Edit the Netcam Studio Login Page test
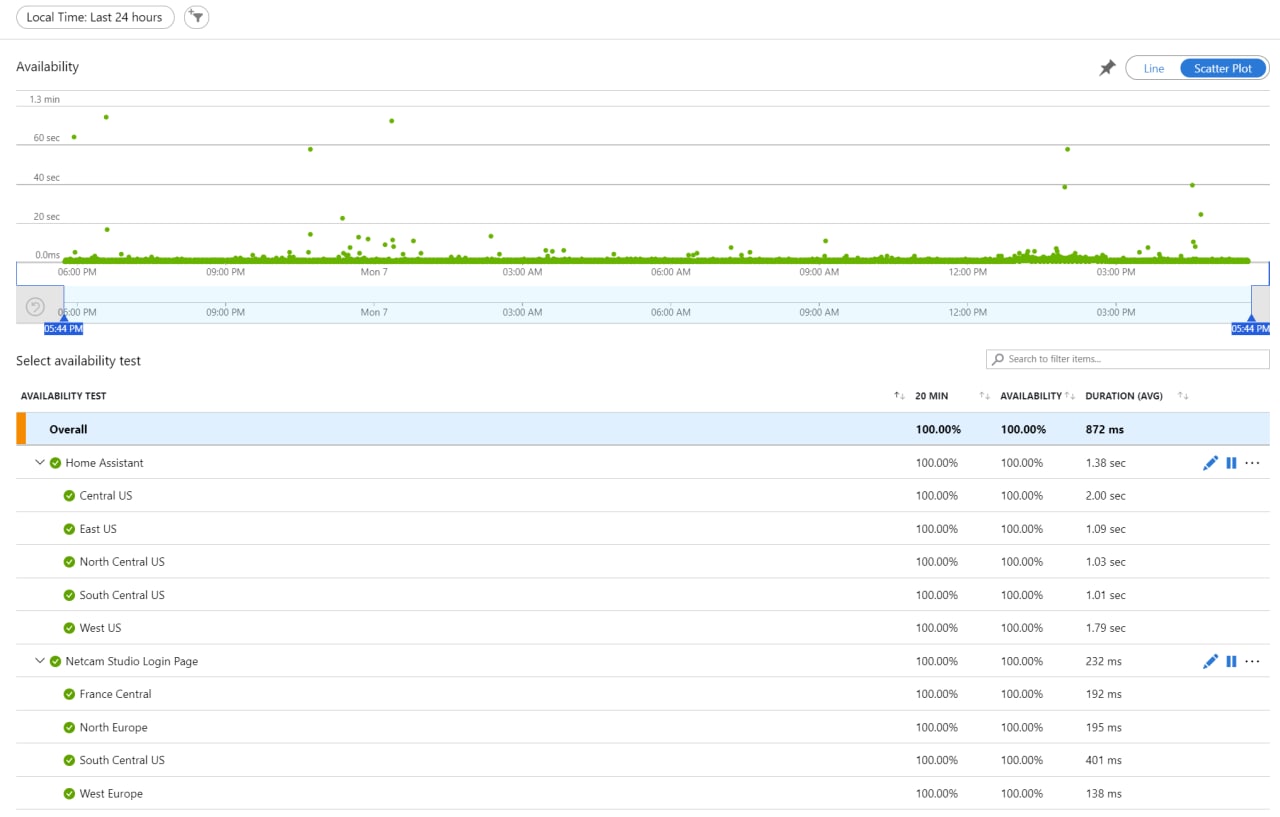1280x817 pixels. [x=1210, y=661]
